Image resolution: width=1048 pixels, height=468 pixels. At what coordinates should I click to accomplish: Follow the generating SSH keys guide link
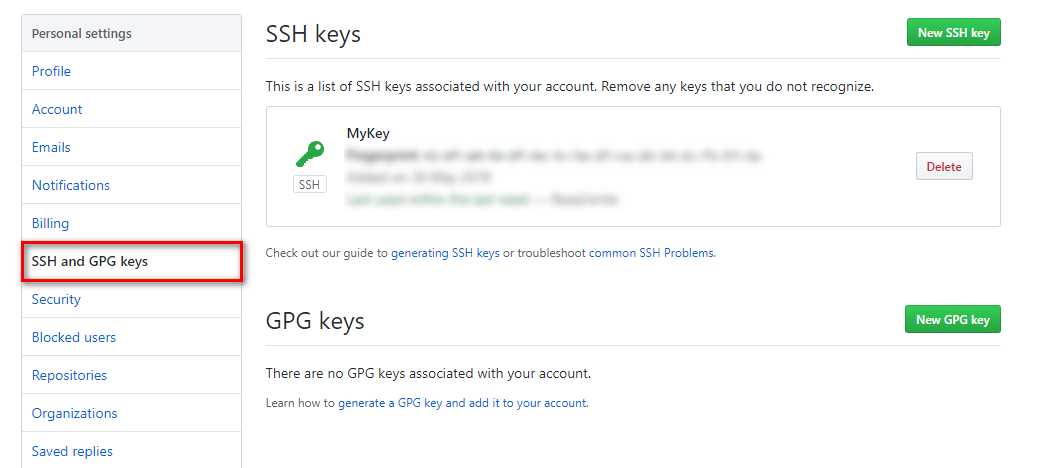pyautogui.click(x=445, y=253)
